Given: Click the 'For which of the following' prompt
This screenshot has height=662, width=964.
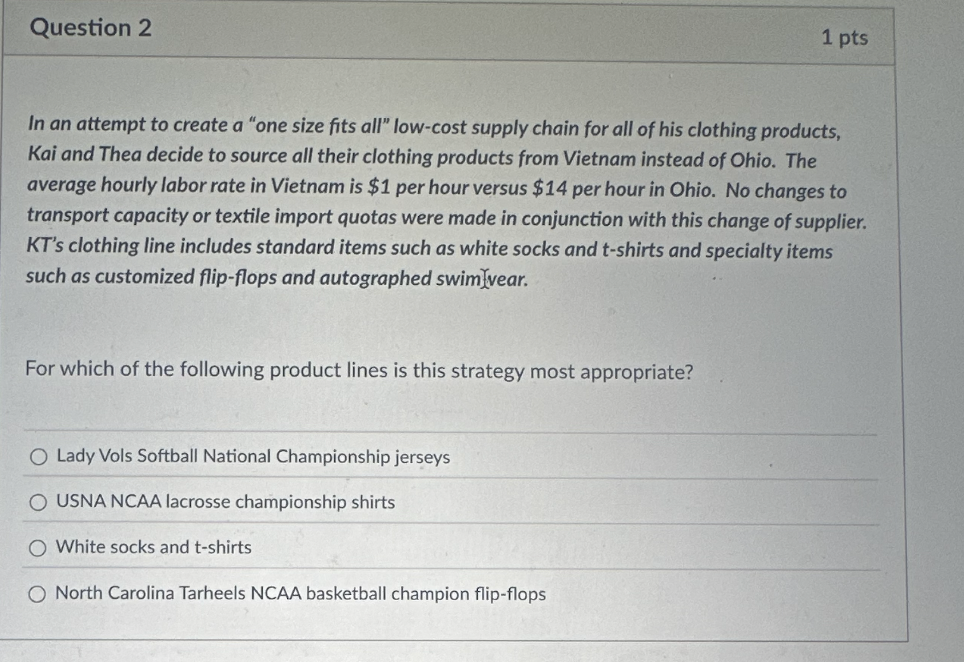Looking at the screenshot, I should coord(359,371).
